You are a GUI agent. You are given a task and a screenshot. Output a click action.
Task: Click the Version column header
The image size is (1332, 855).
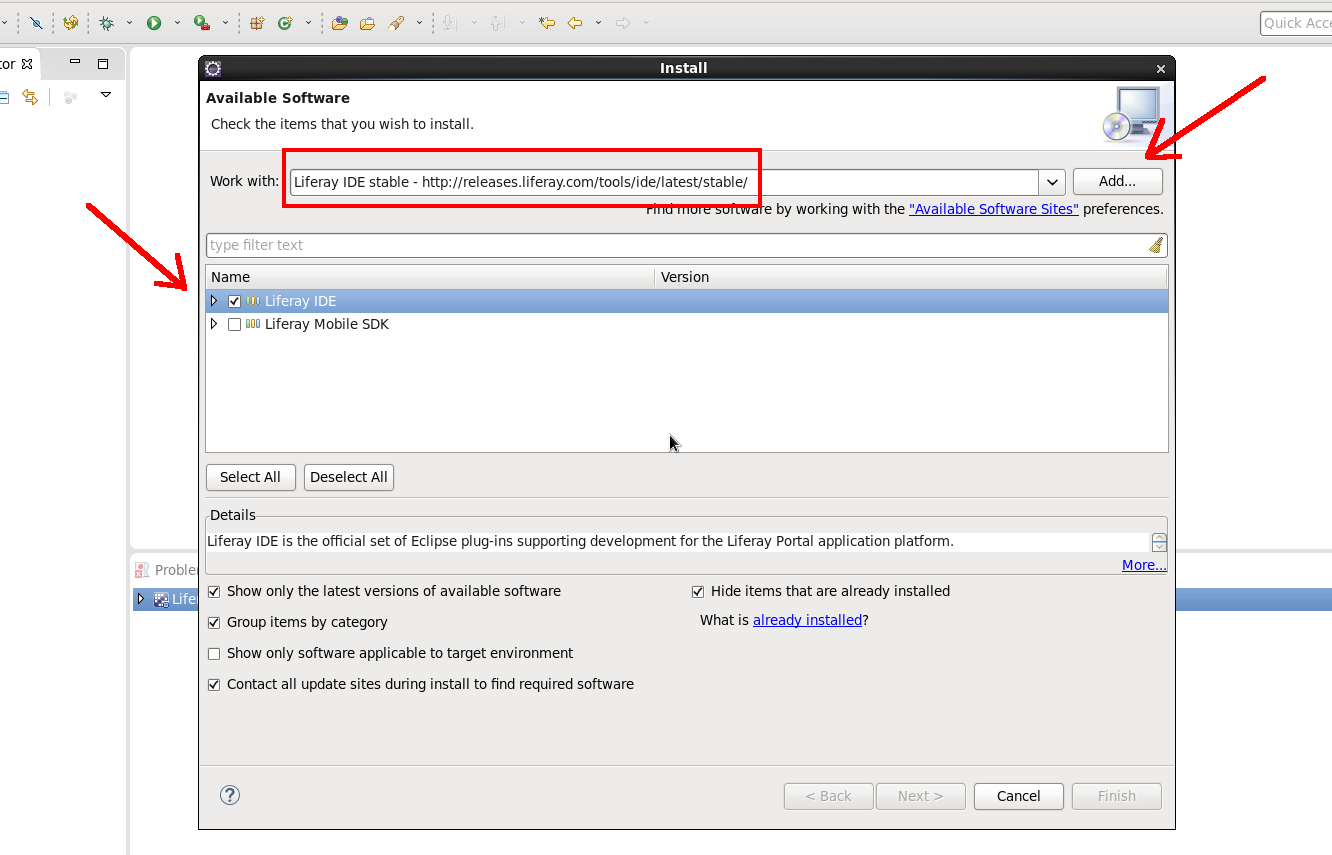click(x=911, y=277)
